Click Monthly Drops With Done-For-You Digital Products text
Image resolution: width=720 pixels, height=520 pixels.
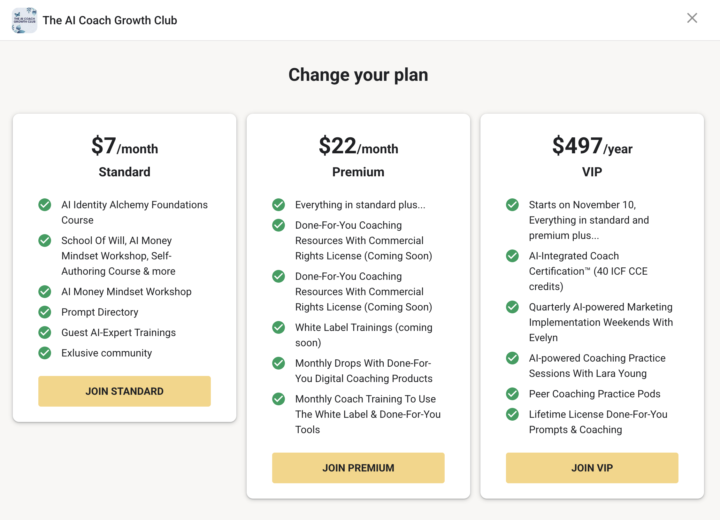(363, 371)
